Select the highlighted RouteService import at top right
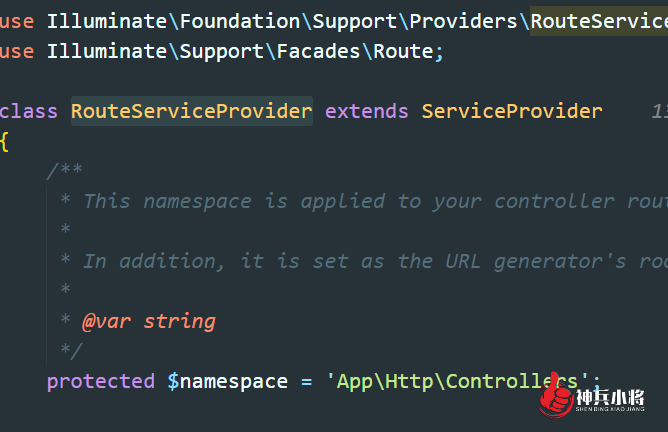 click(x=599, y=21)
